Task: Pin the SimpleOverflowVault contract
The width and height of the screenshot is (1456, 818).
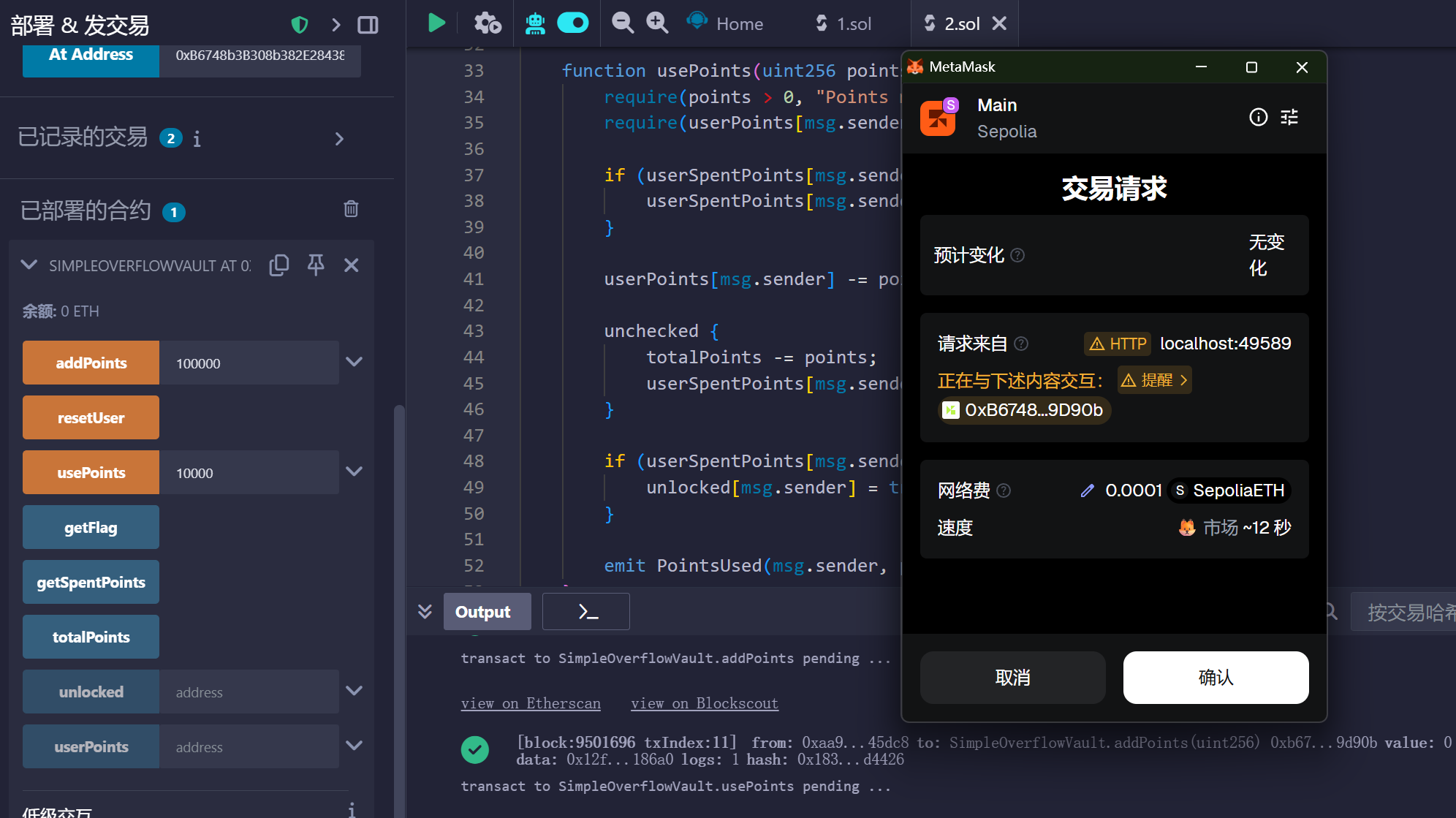Action: [316, 265]
